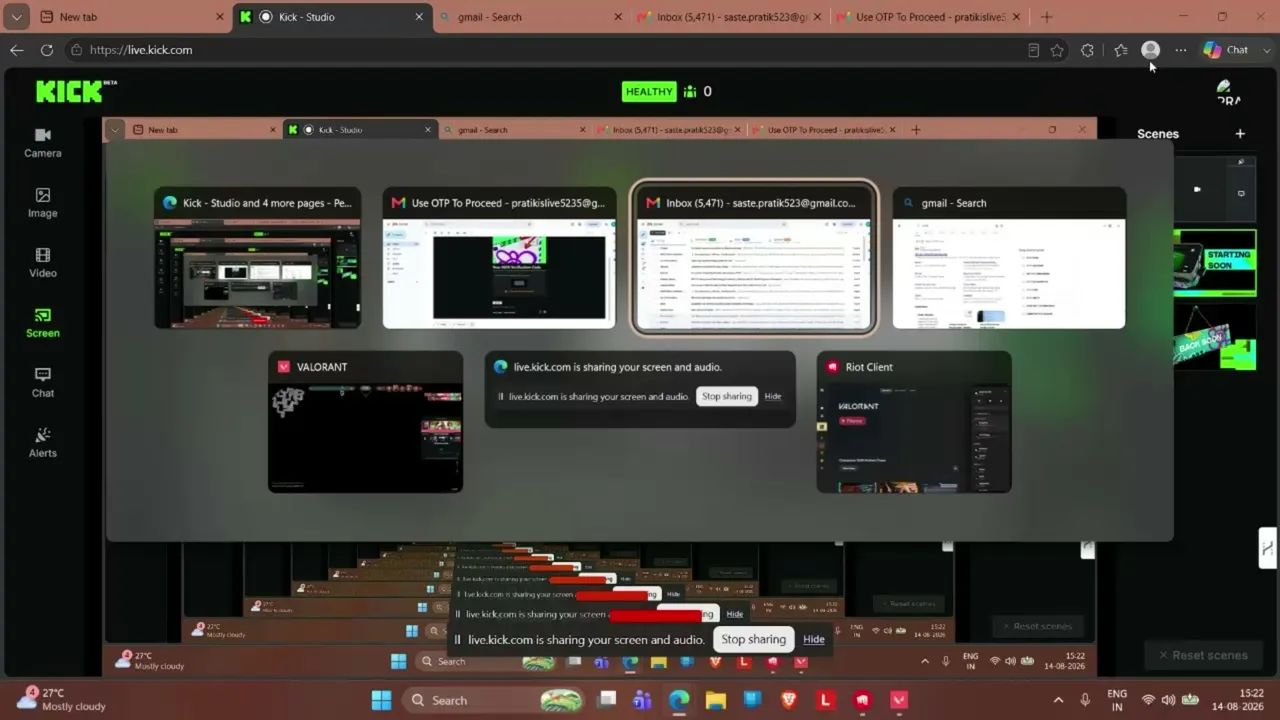Image resolution: width=1280 pixels, height=720 pixels.
Task: Close the gmail - Search tab
Action: click(x=618, y=17)
